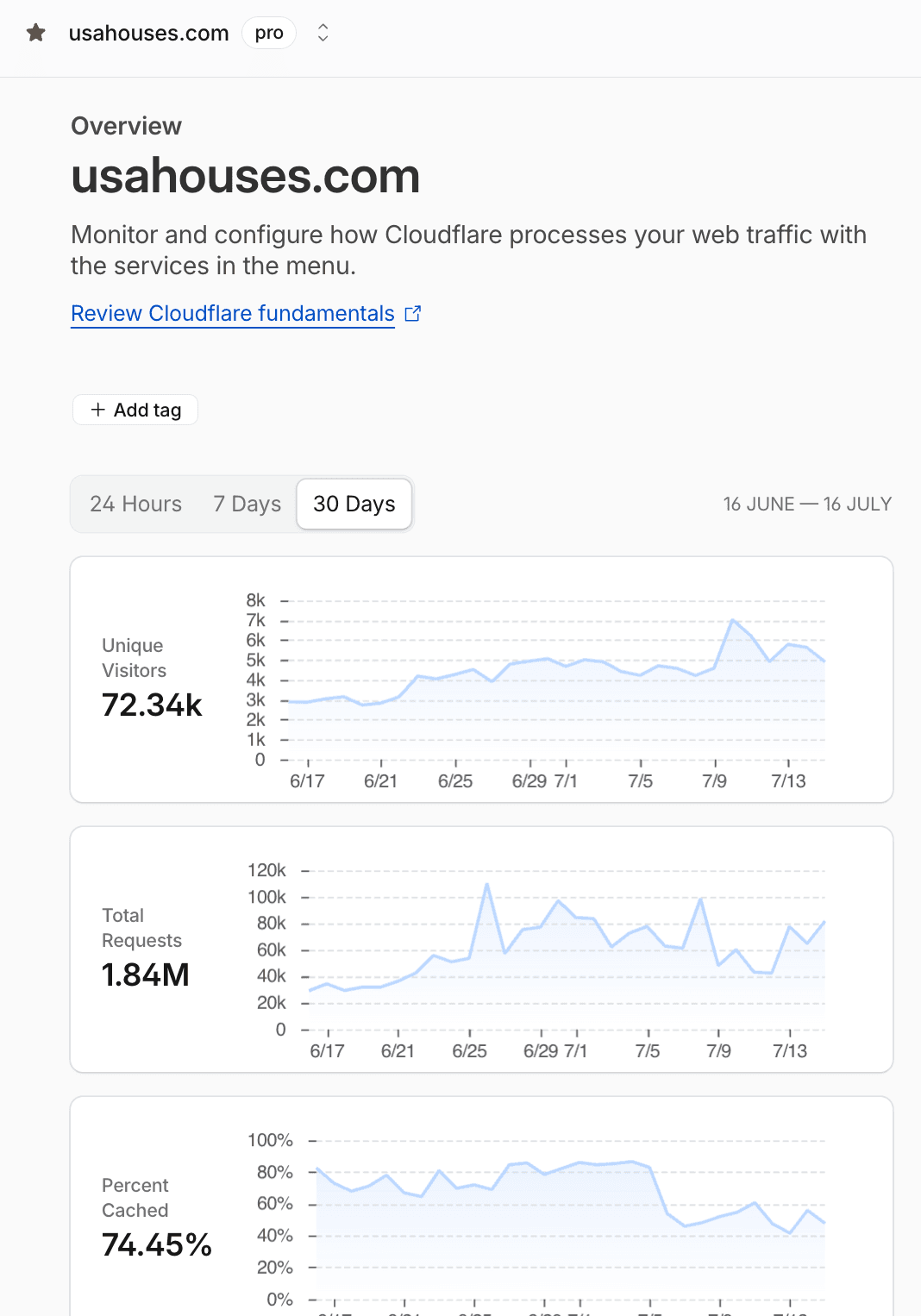The height and width of the screenshot is (1316, 921).
Task: Click the plus icon on Add tag
Action: click(98, 410)
